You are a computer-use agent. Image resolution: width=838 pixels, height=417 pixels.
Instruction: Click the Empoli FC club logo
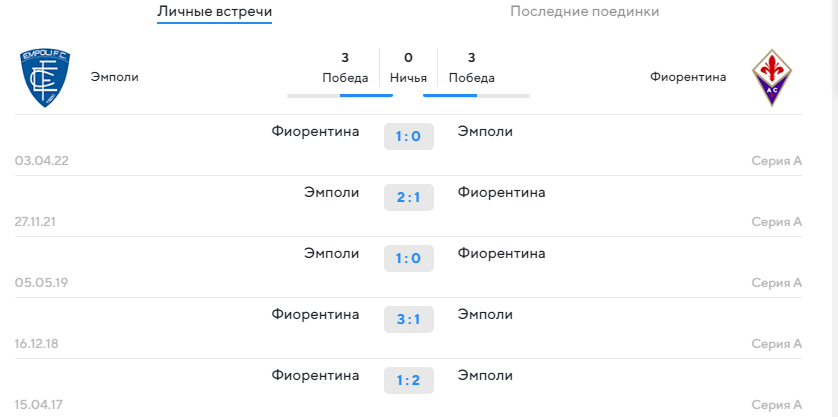(45, 78)
